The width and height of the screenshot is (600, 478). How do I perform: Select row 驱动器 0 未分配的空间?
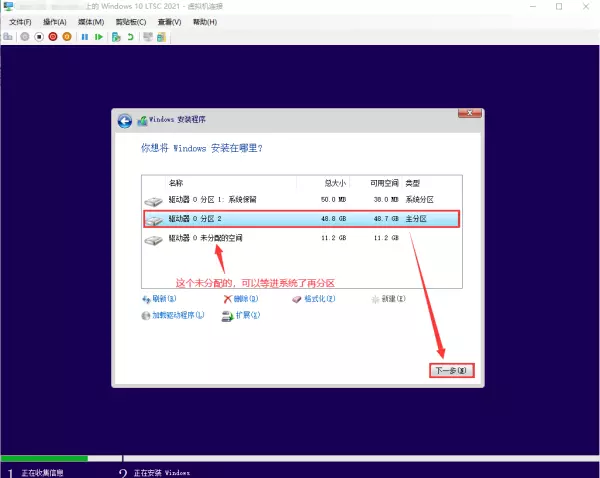pyautogui.click(x=302, y=238)
